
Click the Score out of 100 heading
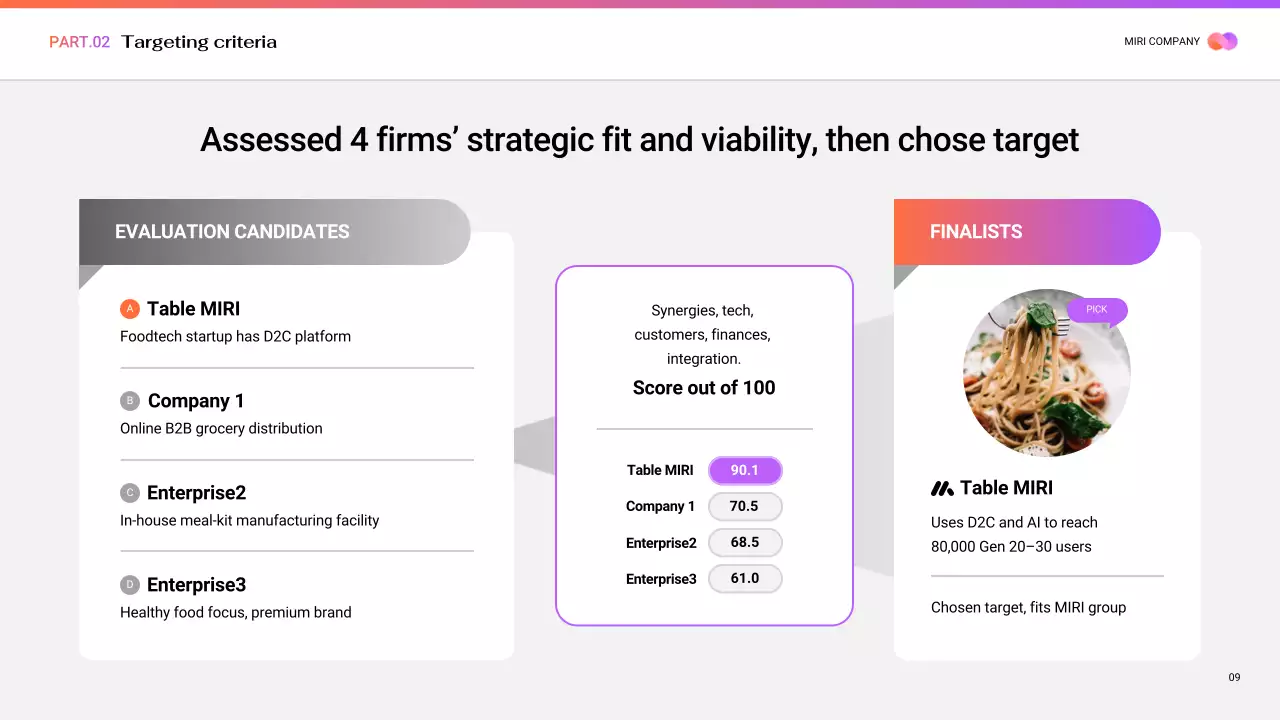(x=704, y=388)
